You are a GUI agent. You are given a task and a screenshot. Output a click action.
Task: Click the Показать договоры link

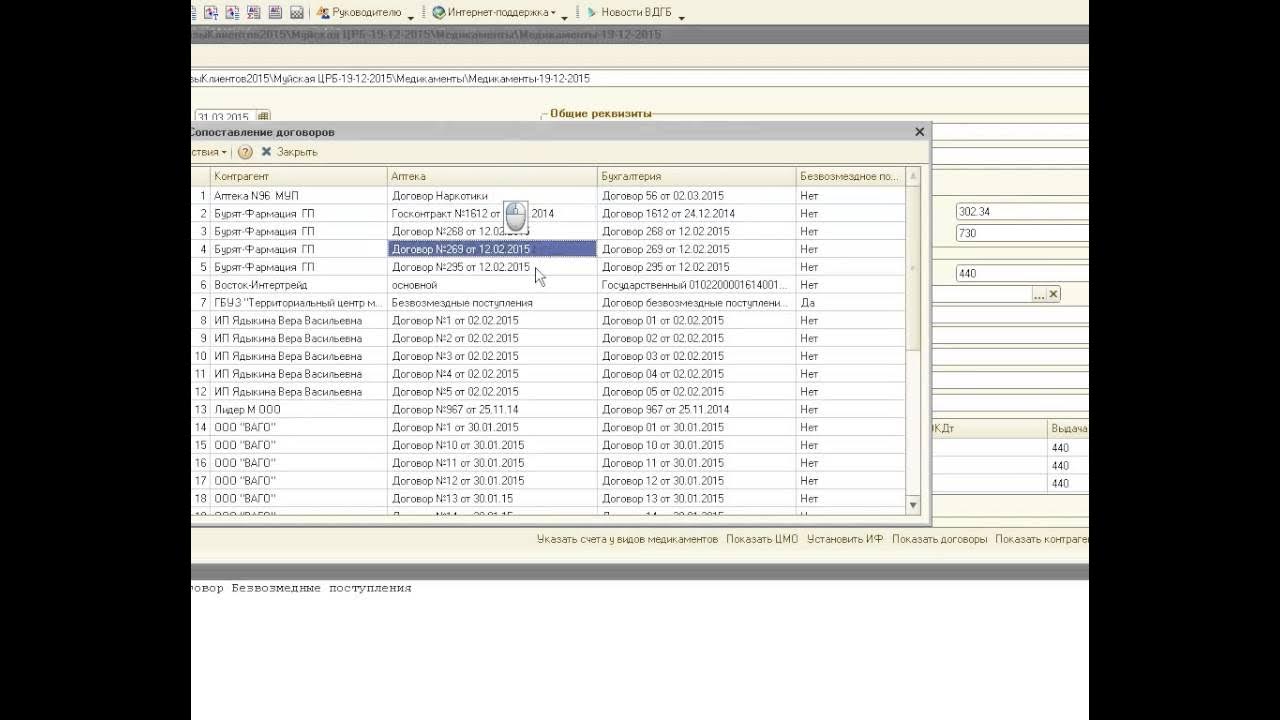(x=939, y=540)
